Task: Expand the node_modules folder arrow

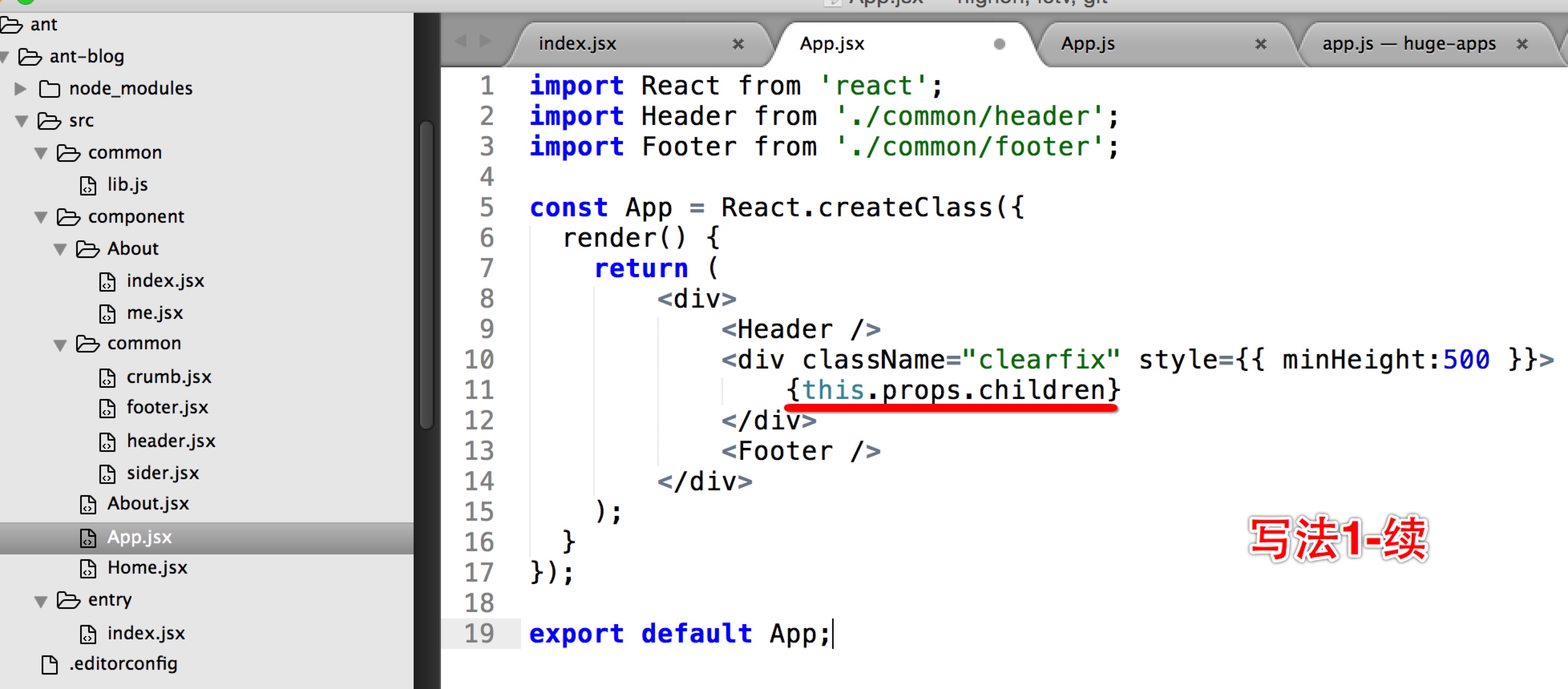Action: point(20,89)
